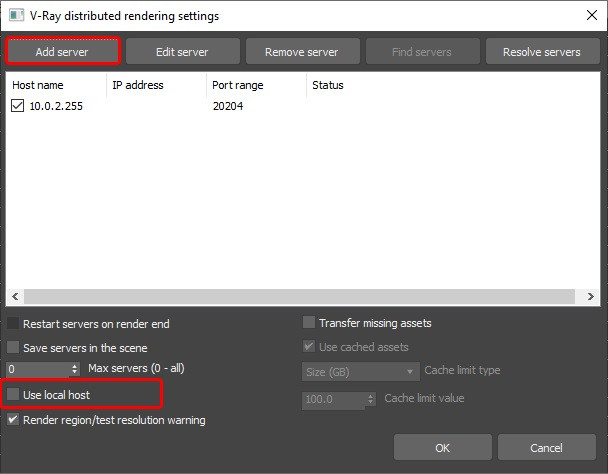Cancel the distributed rendering dialog
The height and width of the screenshot is (474, 608).
click(x=546, y=448)
